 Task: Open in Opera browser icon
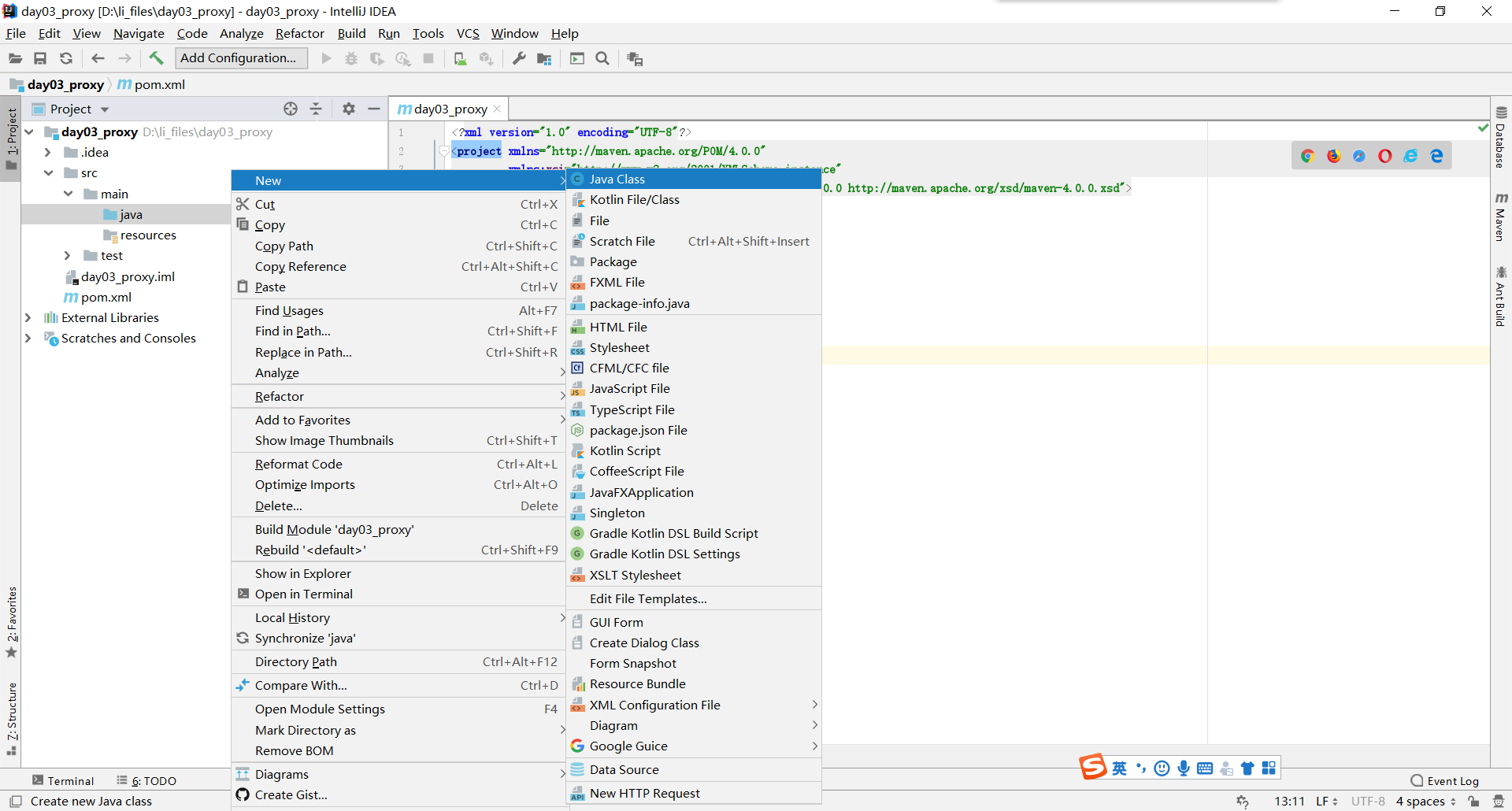pos(1385,156)
